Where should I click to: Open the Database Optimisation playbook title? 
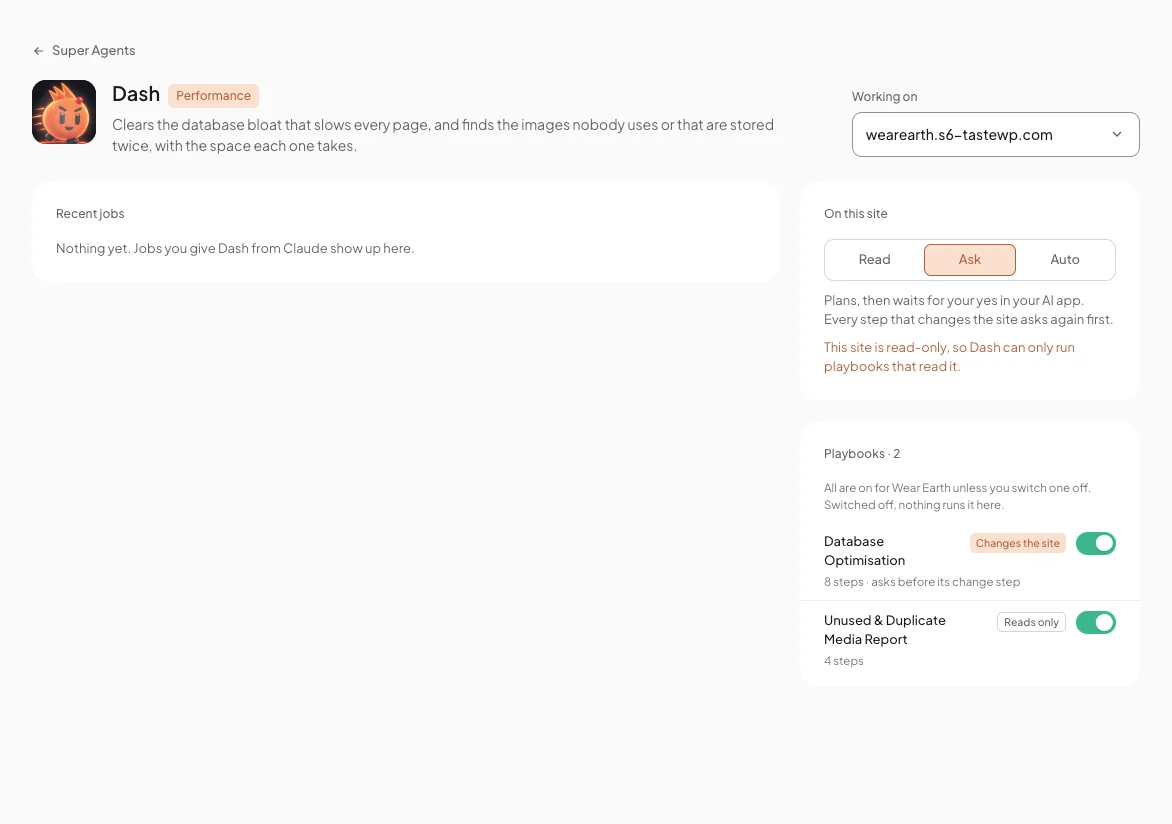click(865, 551)
